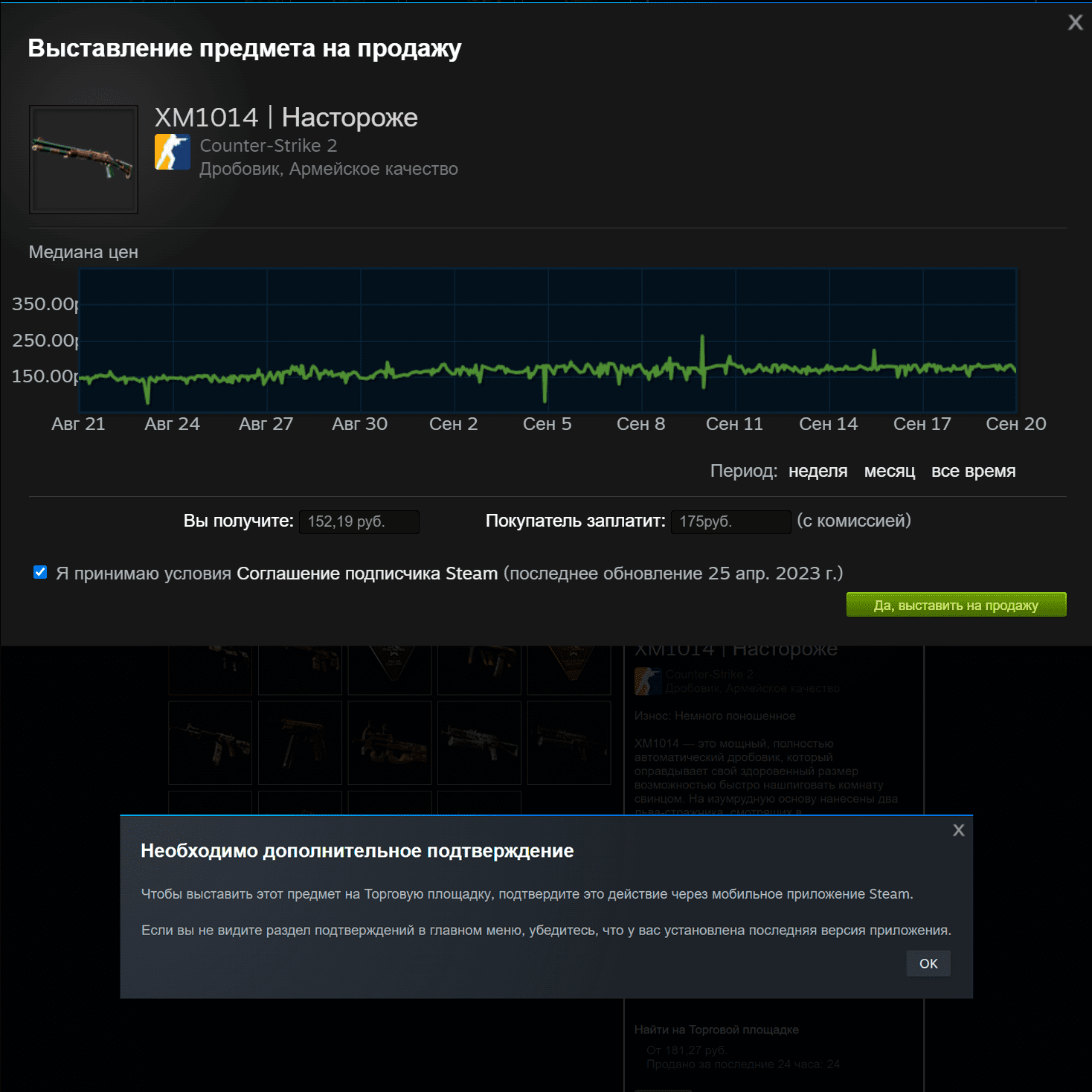
Task: Open 'Соглашение подписчика Steam' link
Action: pos(367,574)
